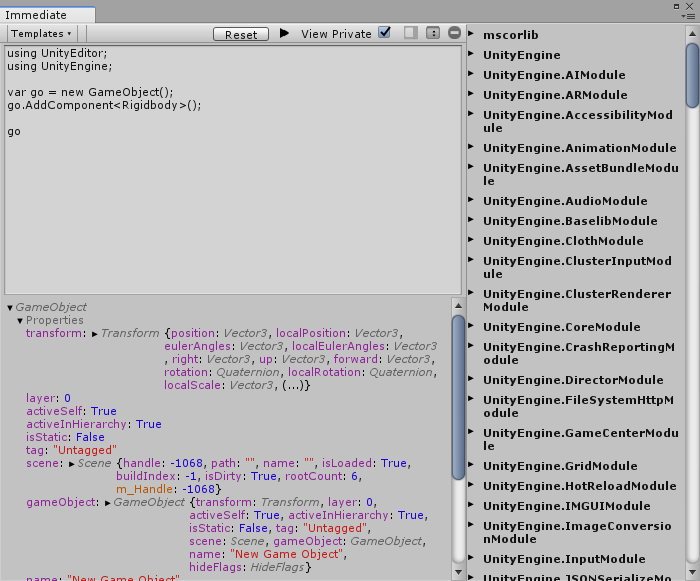Collapse the Properties group
This screenshot has height=581, width=700.
(x=20, y=321)
